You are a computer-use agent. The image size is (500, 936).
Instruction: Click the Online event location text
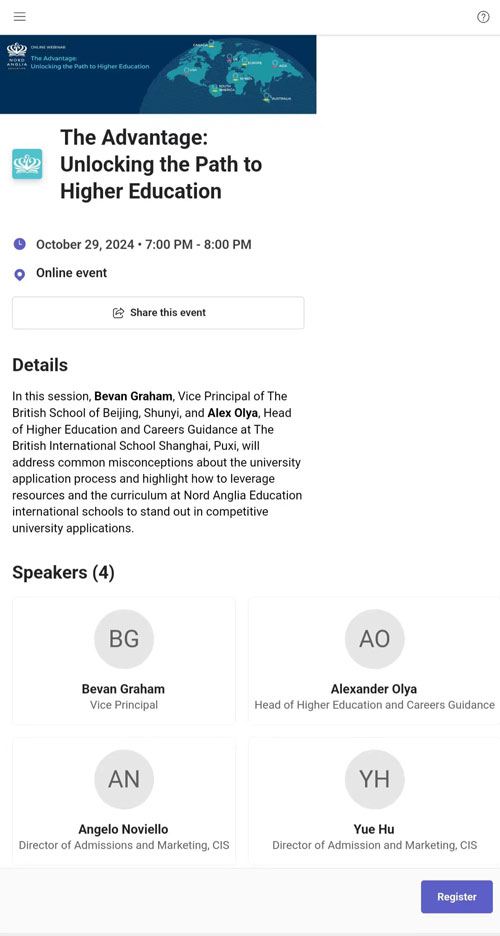click(72, 273)
